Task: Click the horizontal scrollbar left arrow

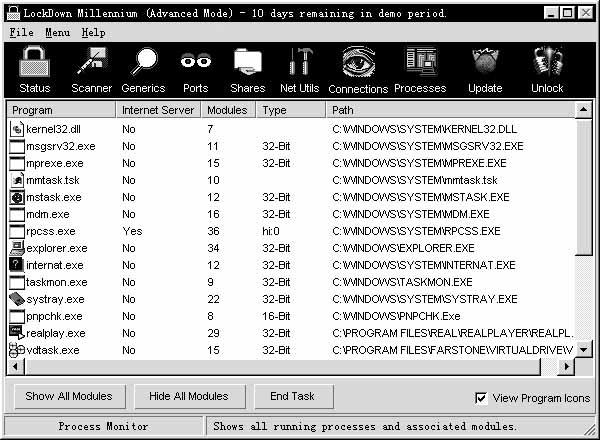Action: [x=15, y=367]
